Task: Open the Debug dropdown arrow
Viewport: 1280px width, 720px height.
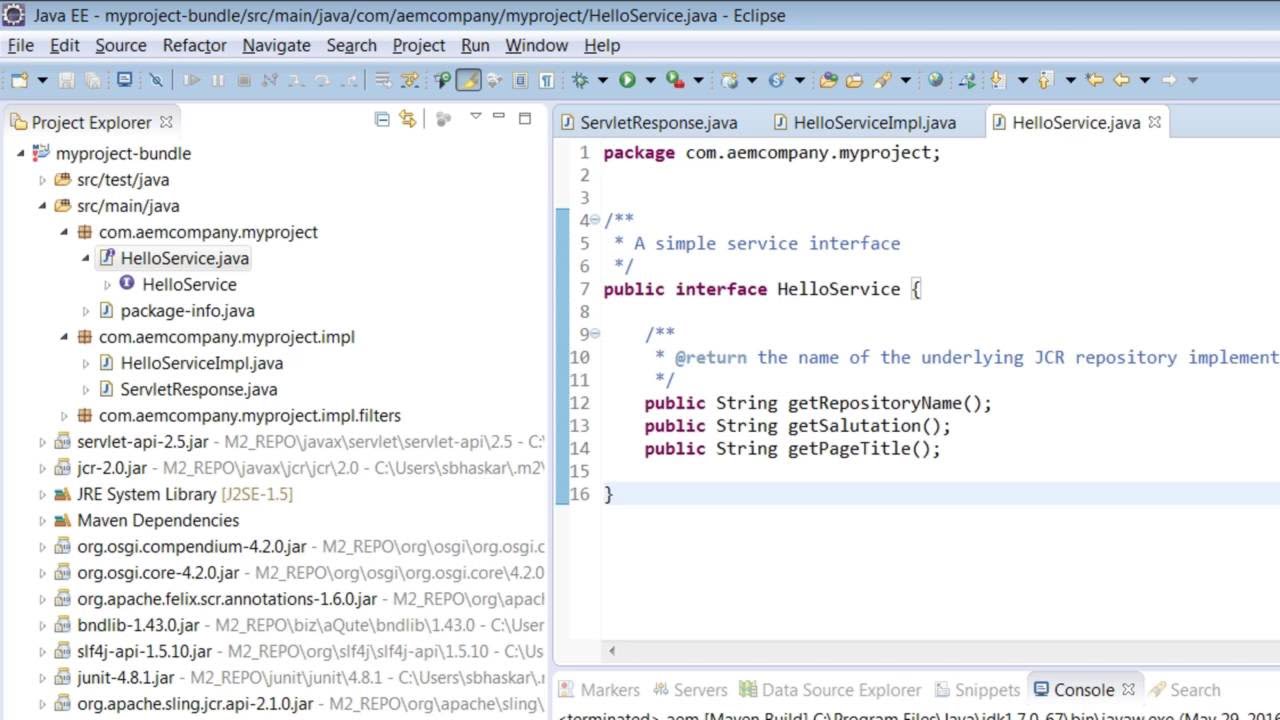Action: [602, 80]
